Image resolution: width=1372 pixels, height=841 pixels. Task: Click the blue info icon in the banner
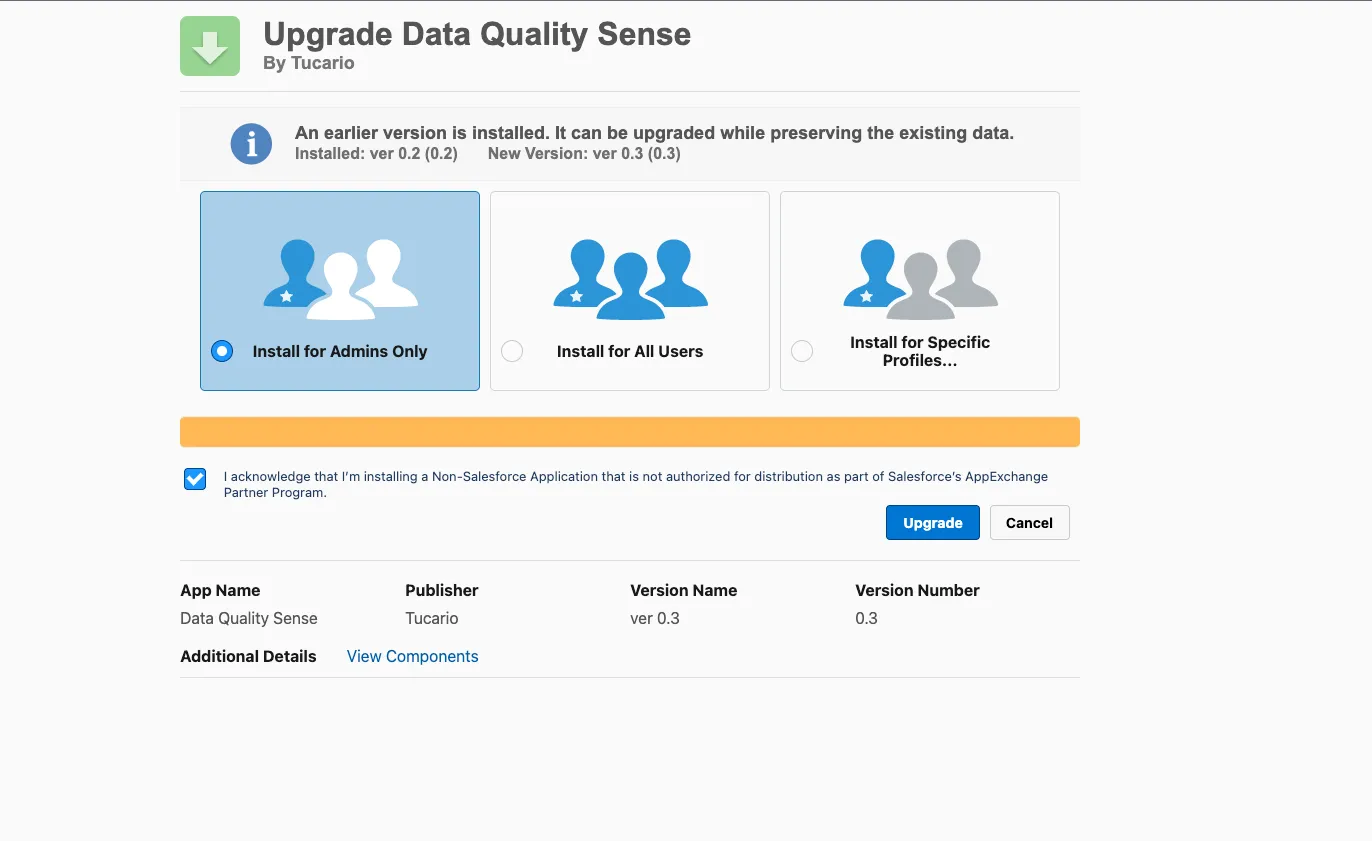point(250,143)
